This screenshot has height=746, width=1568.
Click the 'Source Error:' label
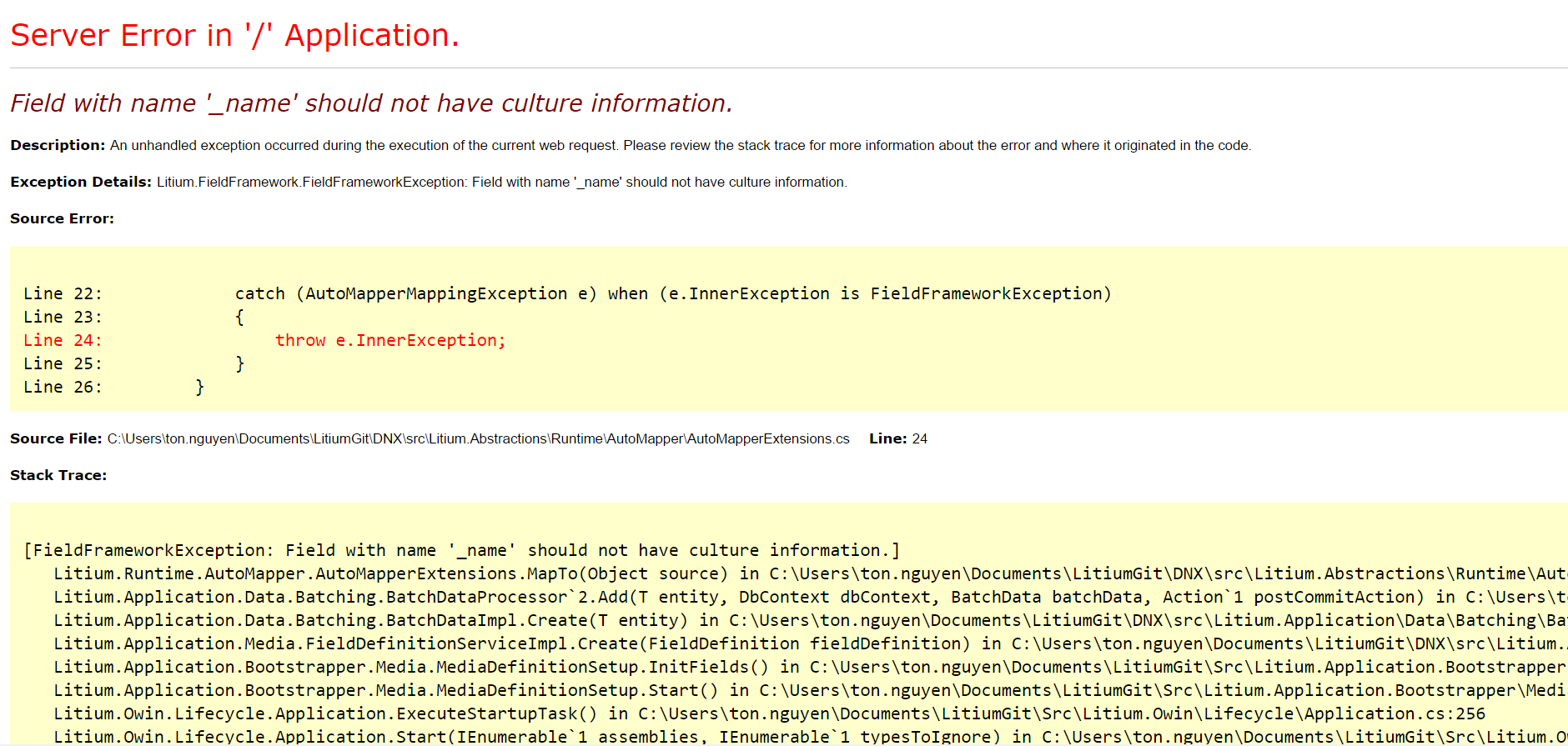(x=62, y=218)
